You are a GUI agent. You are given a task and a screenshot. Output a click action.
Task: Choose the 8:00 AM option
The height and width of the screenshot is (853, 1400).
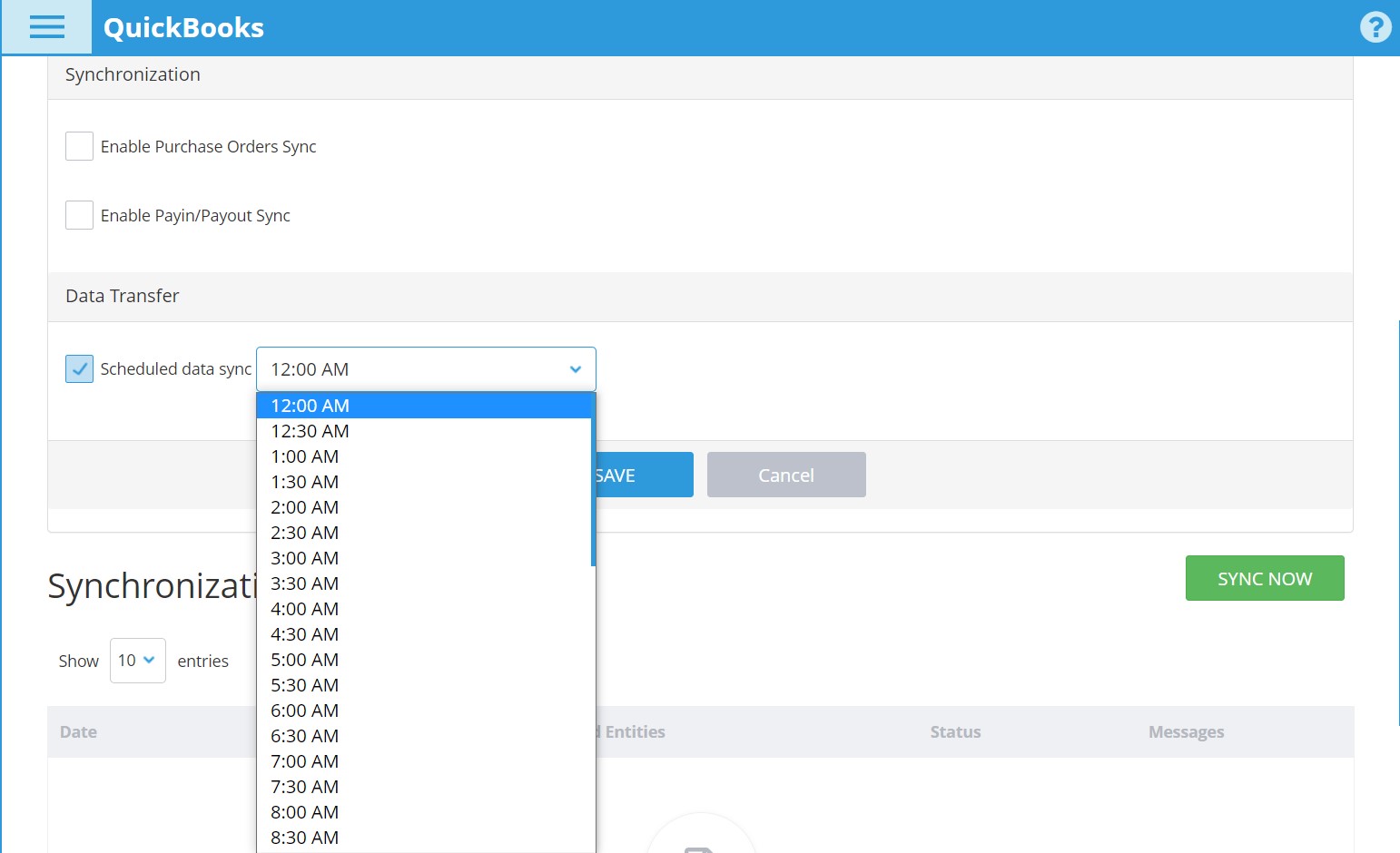pyautogui.click(x=424, y=812)
